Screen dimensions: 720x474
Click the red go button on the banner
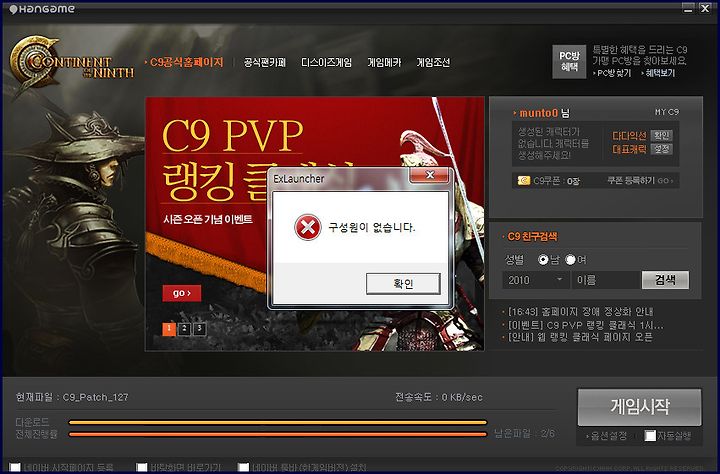click(181, 293)
